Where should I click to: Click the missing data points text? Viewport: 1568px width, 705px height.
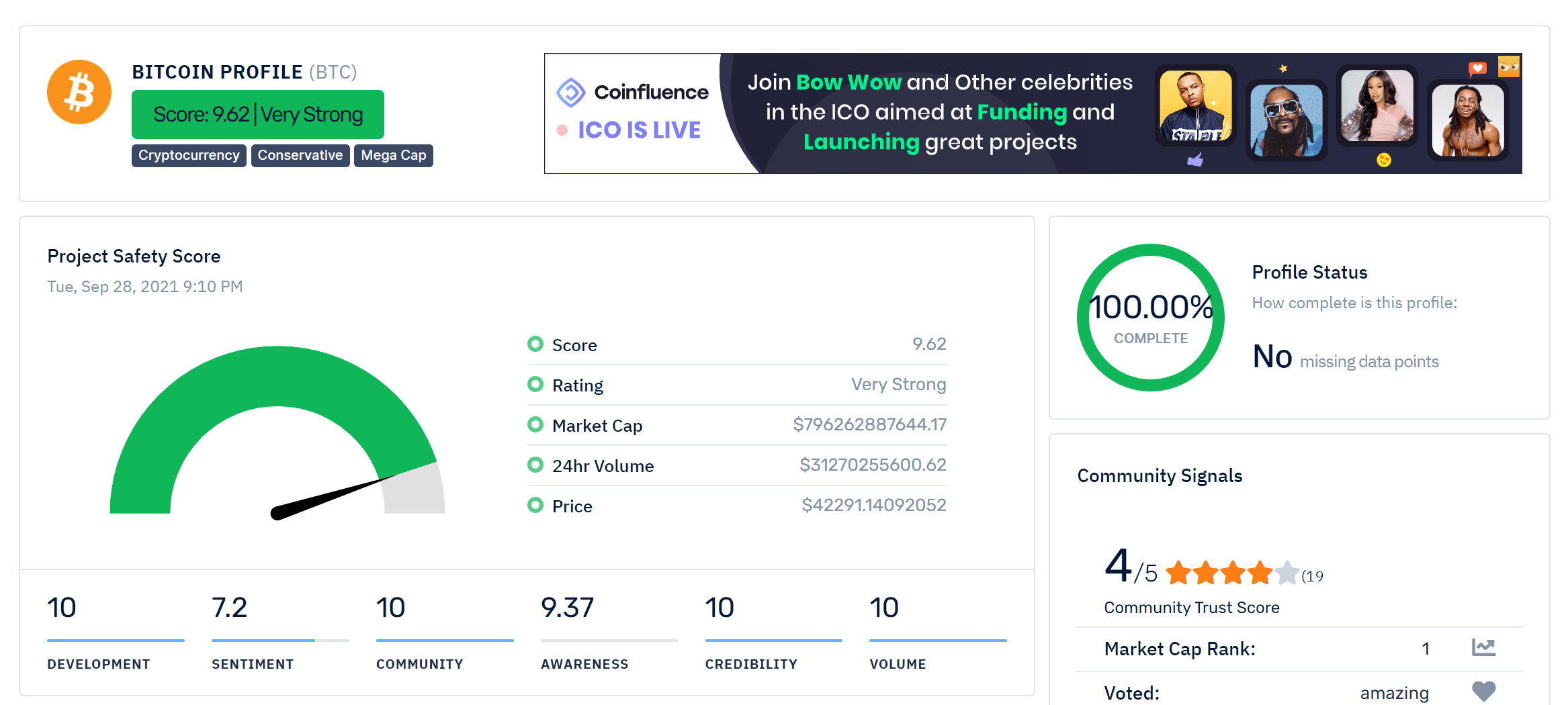[1369, 362]
